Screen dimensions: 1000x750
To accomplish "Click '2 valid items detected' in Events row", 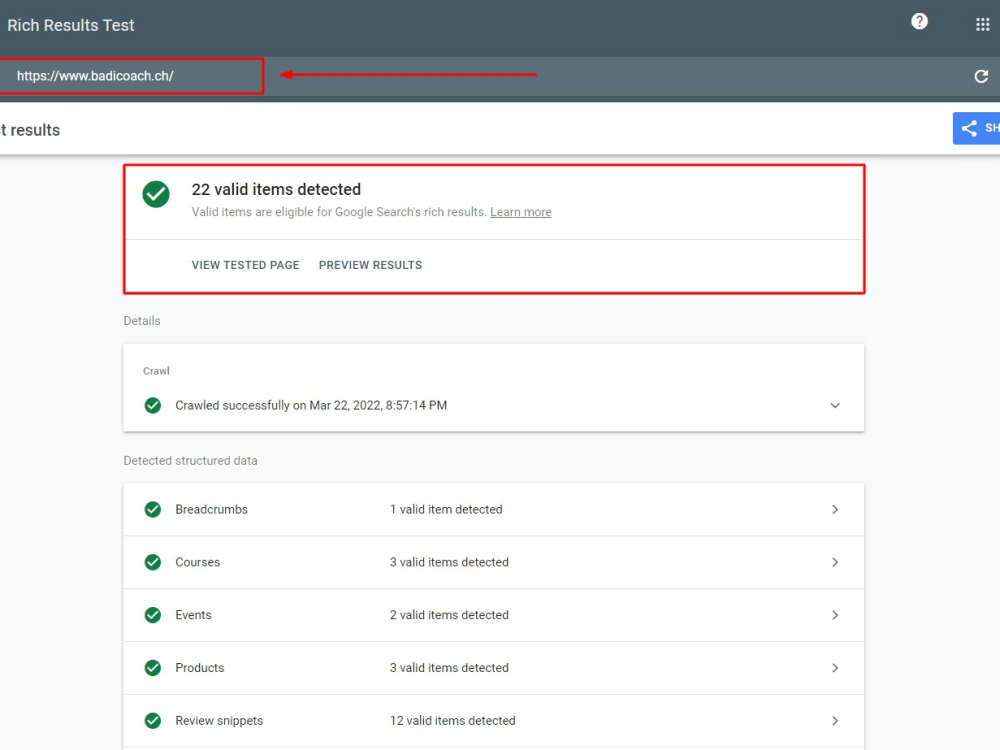I will point(449,615).
